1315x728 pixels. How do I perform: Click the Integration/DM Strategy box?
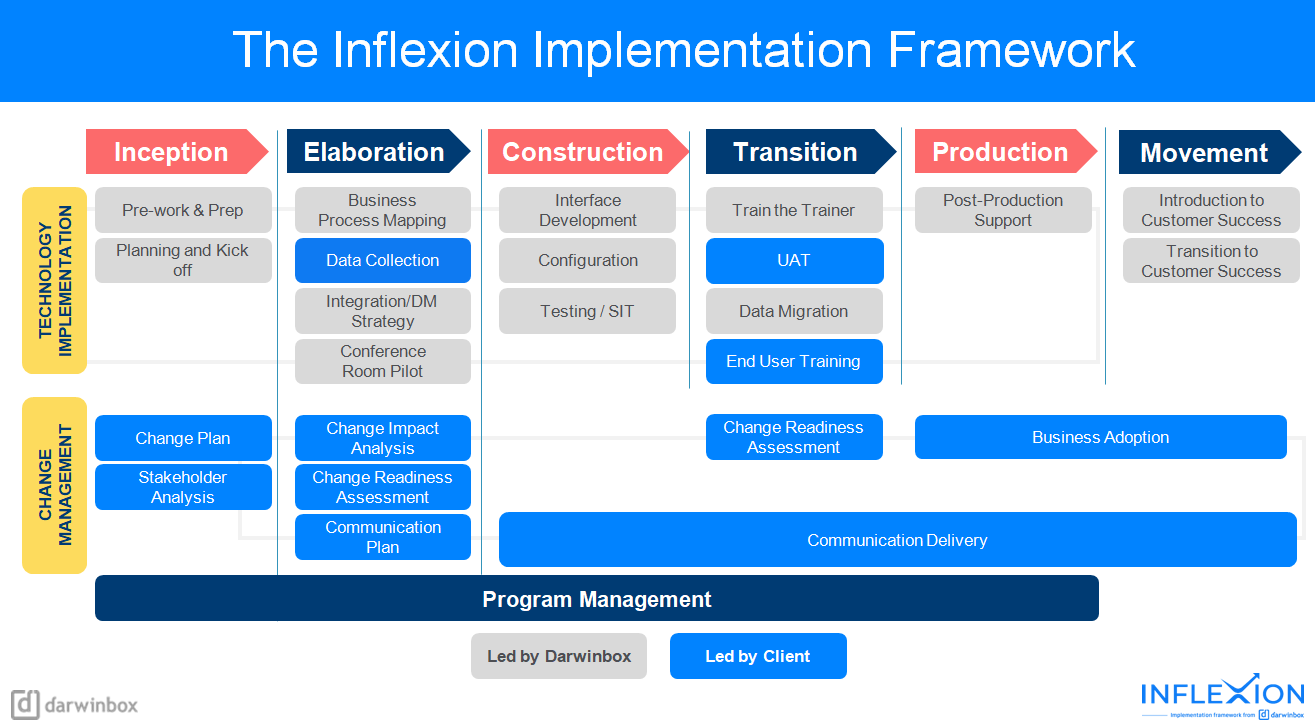383,311
